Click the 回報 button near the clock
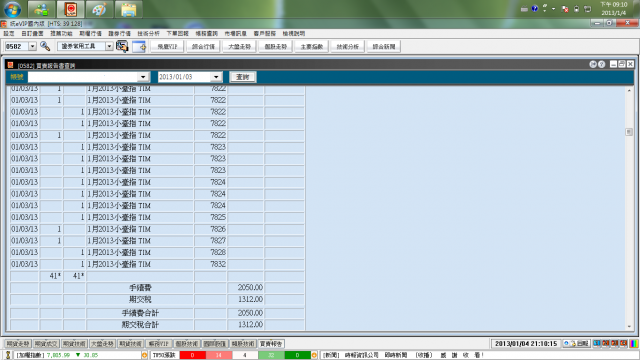 click(577, 344)
